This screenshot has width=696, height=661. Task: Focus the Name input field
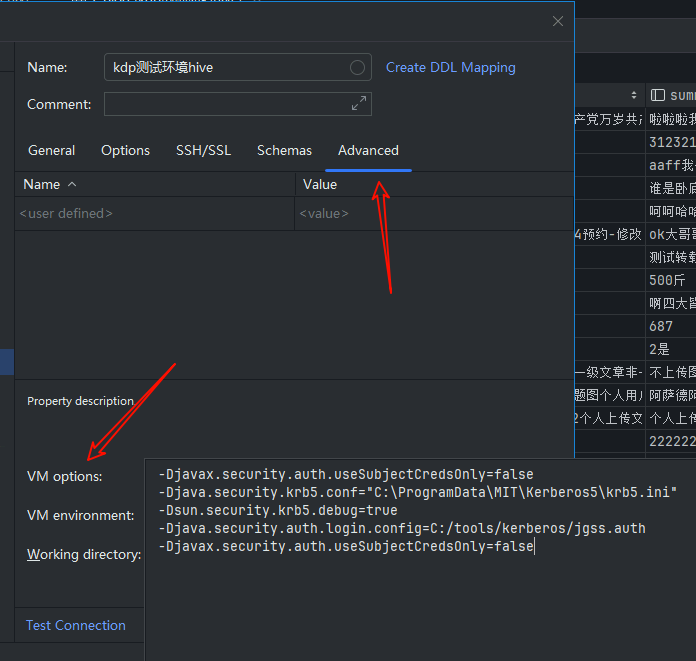coord(237,67)
